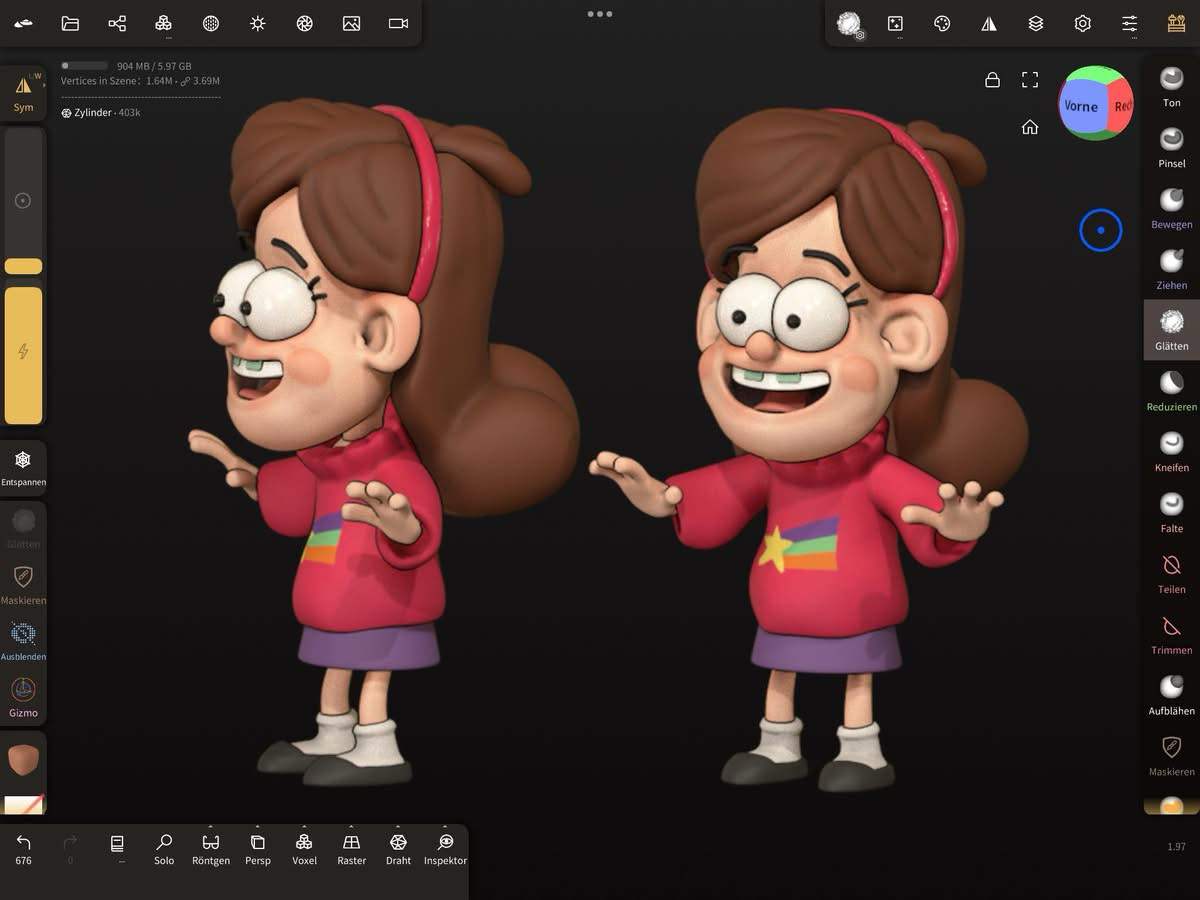
Task: Open the lighting sun menu
Action: [x=258, y=23]
